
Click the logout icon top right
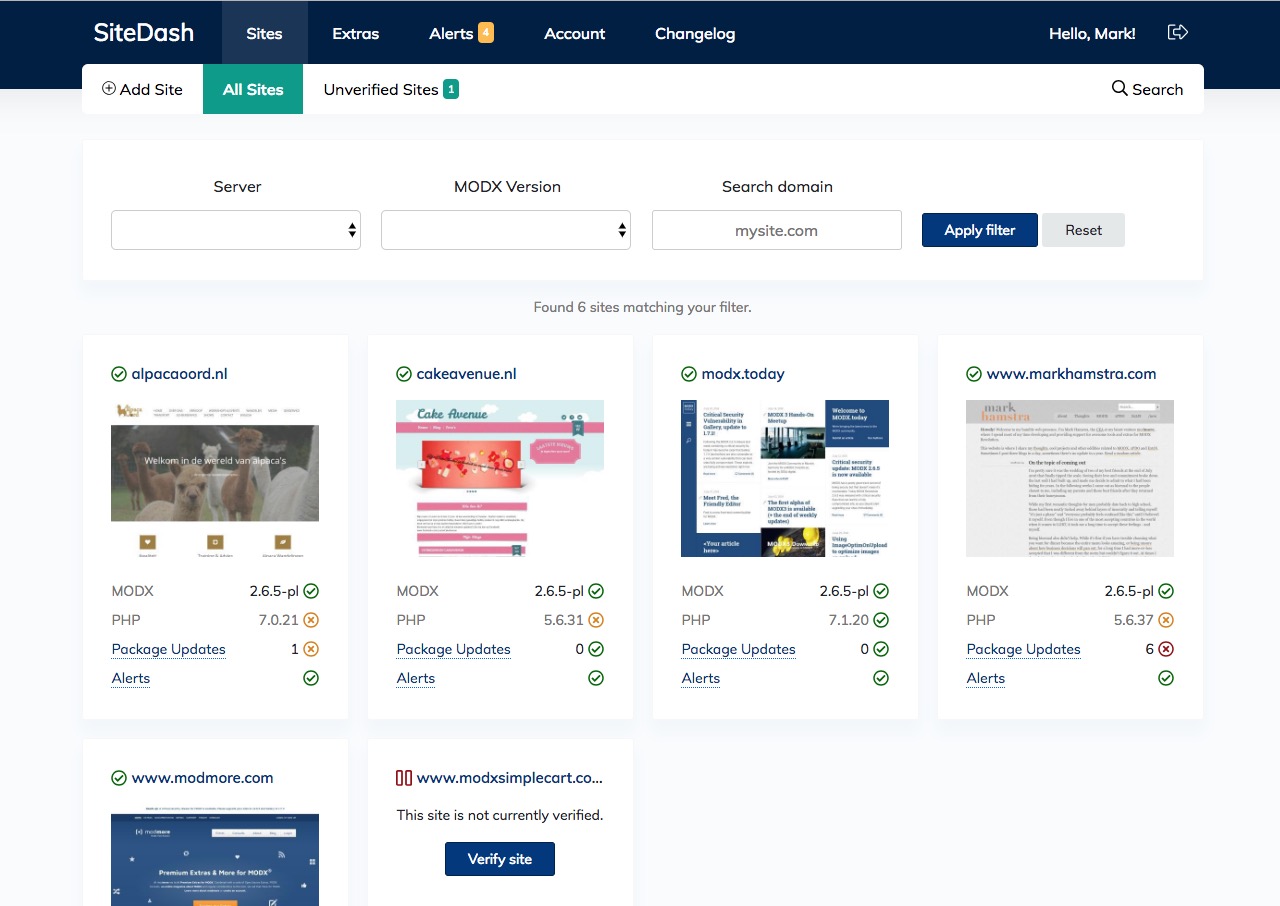tap(1177, 32)
